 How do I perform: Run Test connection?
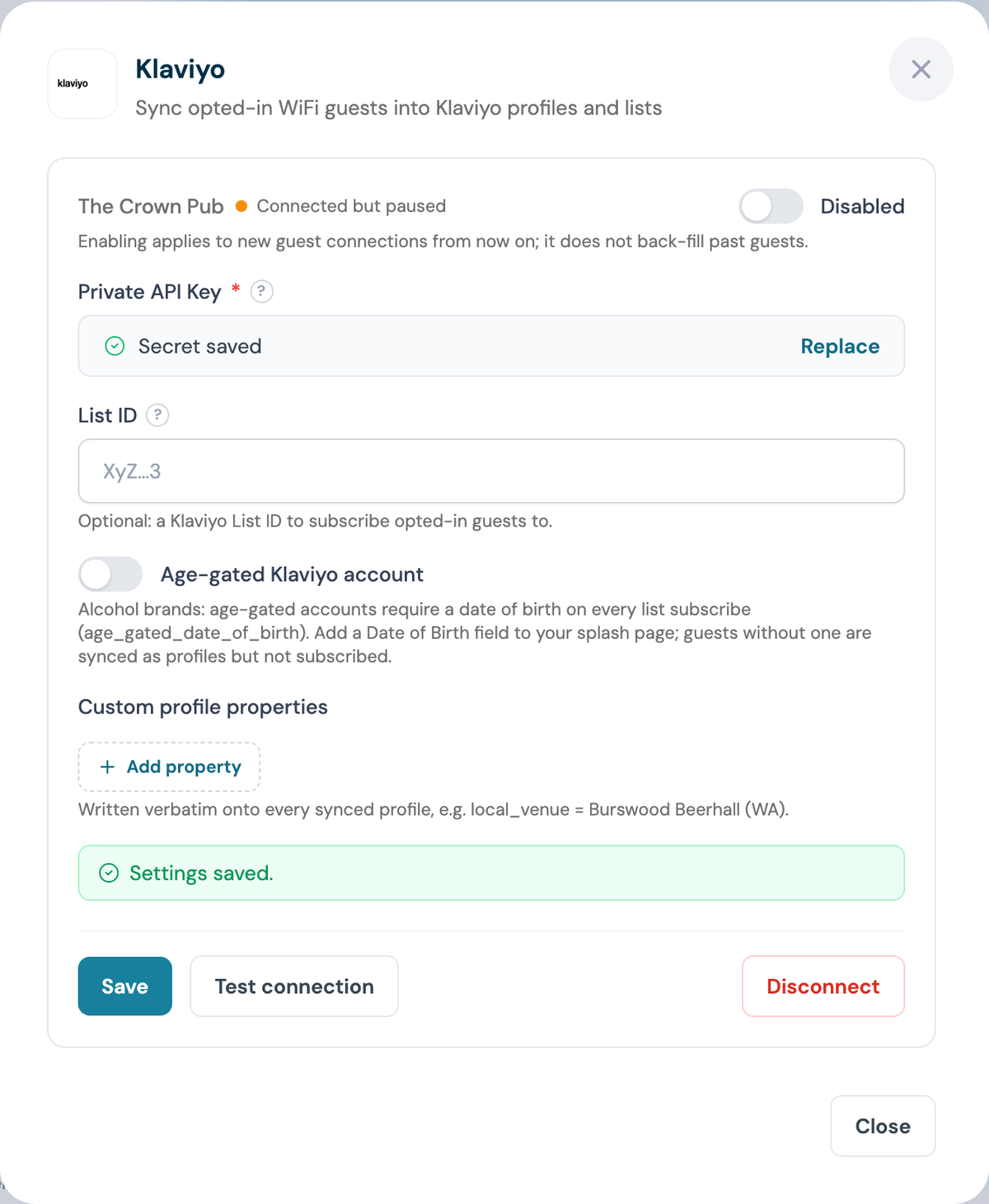coord(294,986)
